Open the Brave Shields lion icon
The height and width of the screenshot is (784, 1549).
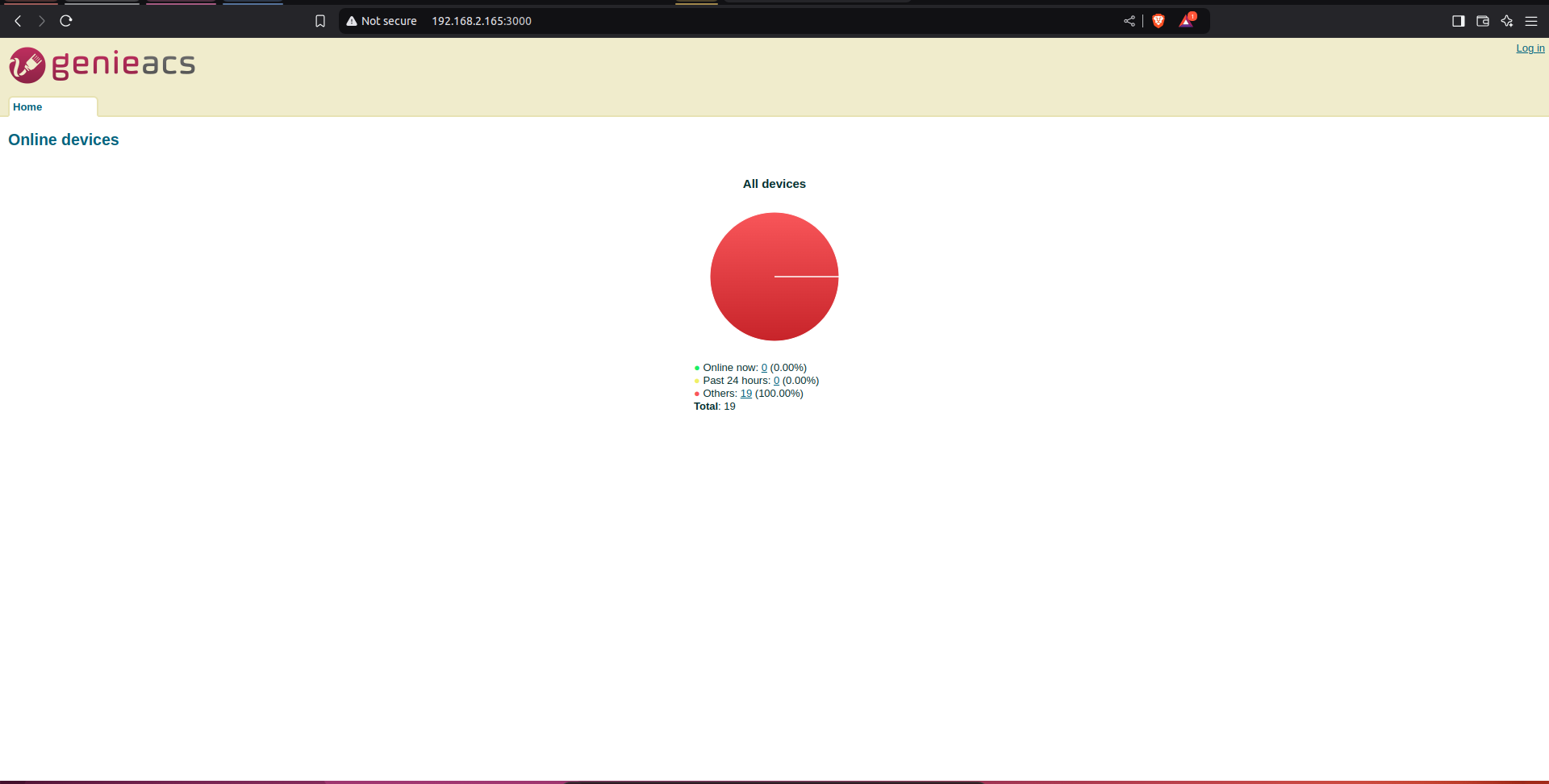point(1159,21)
